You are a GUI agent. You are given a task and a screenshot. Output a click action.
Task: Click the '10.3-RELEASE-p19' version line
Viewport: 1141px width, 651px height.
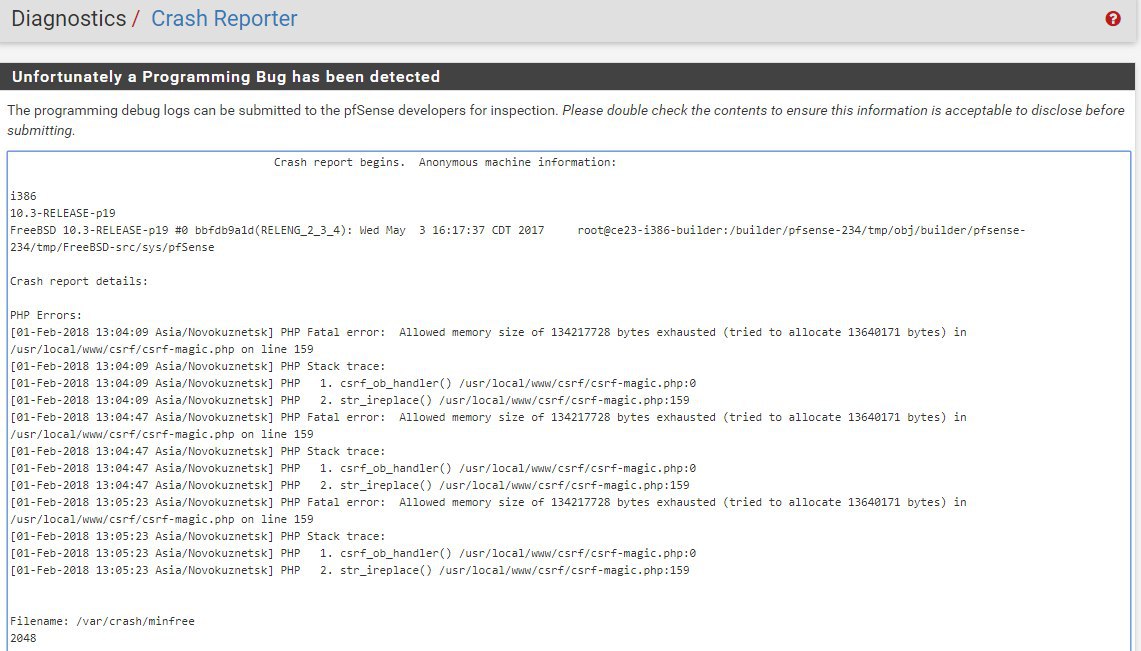pyautogui.click(x=63, y=213)
